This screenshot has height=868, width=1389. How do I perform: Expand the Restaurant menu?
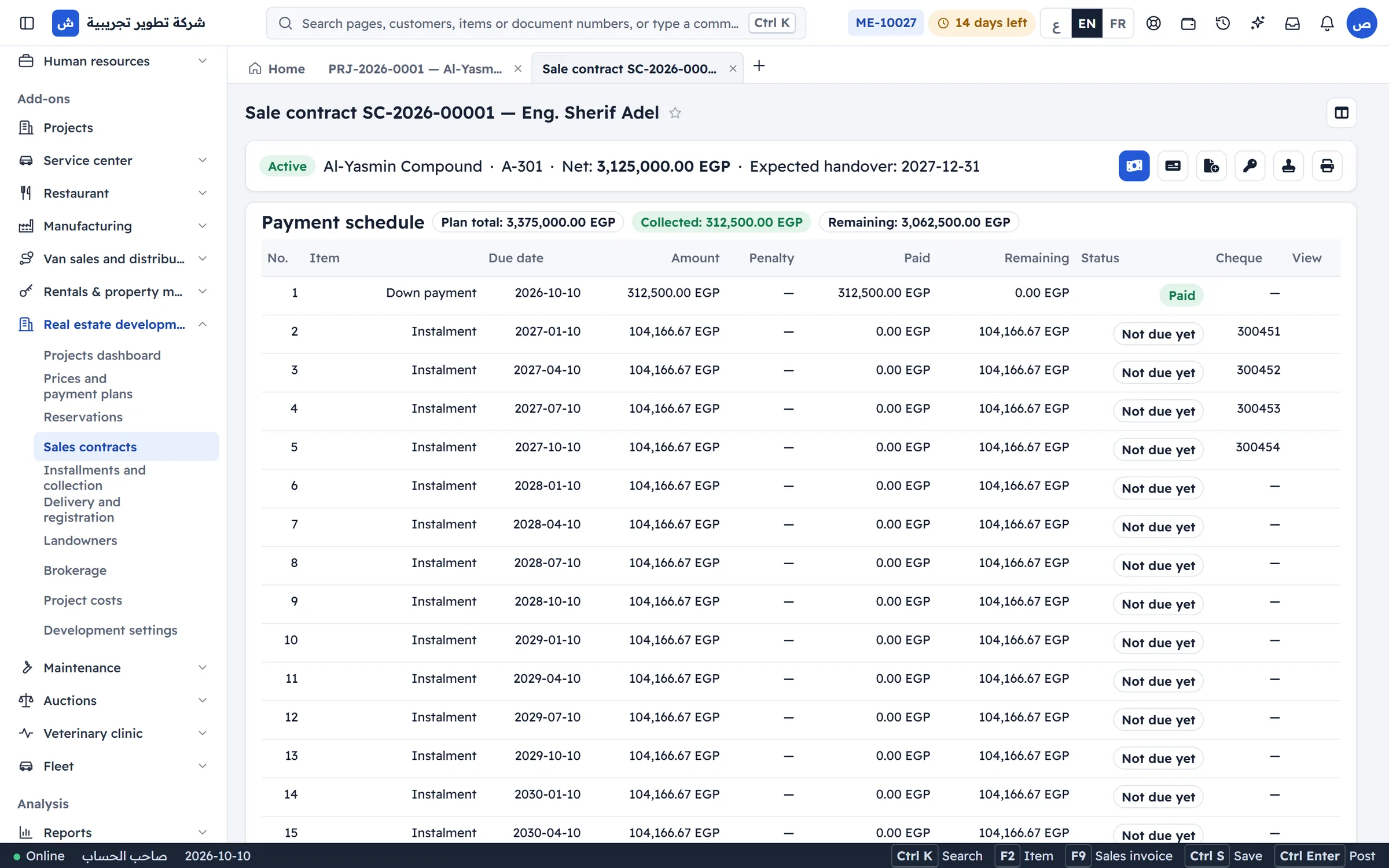point(113,193)
